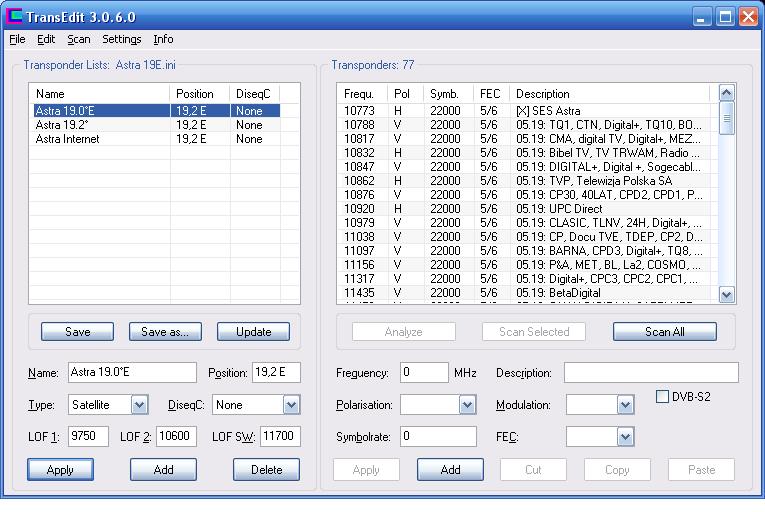Add a new transponder list entry on the left
This screenshot has width=765, height=512.
163,470
